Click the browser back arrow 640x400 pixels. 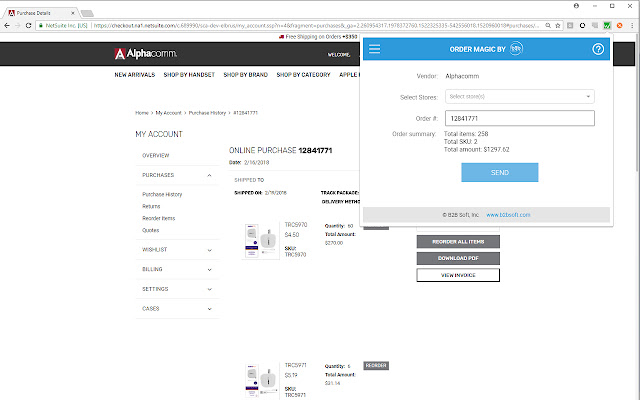coord(7,25)
